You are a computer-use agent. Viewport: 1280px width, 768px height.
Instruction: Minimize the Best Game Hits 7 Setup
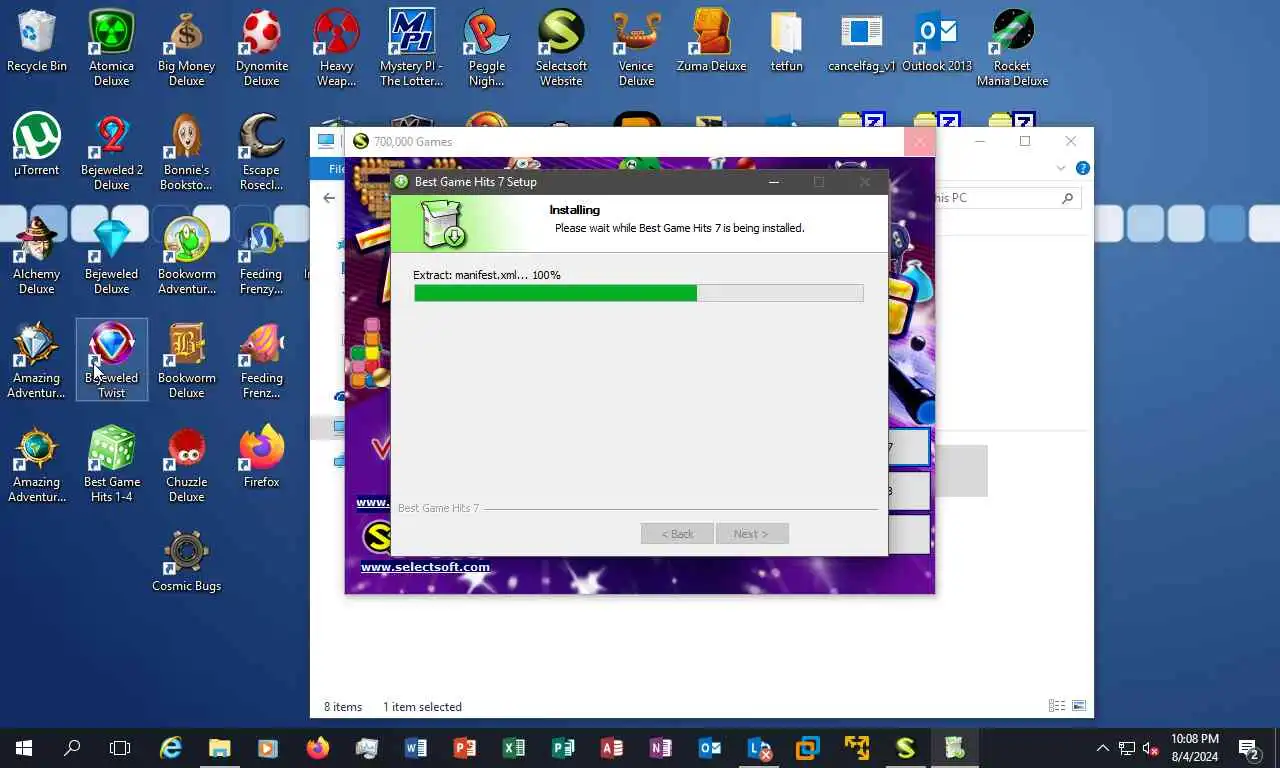coord(773,182)
